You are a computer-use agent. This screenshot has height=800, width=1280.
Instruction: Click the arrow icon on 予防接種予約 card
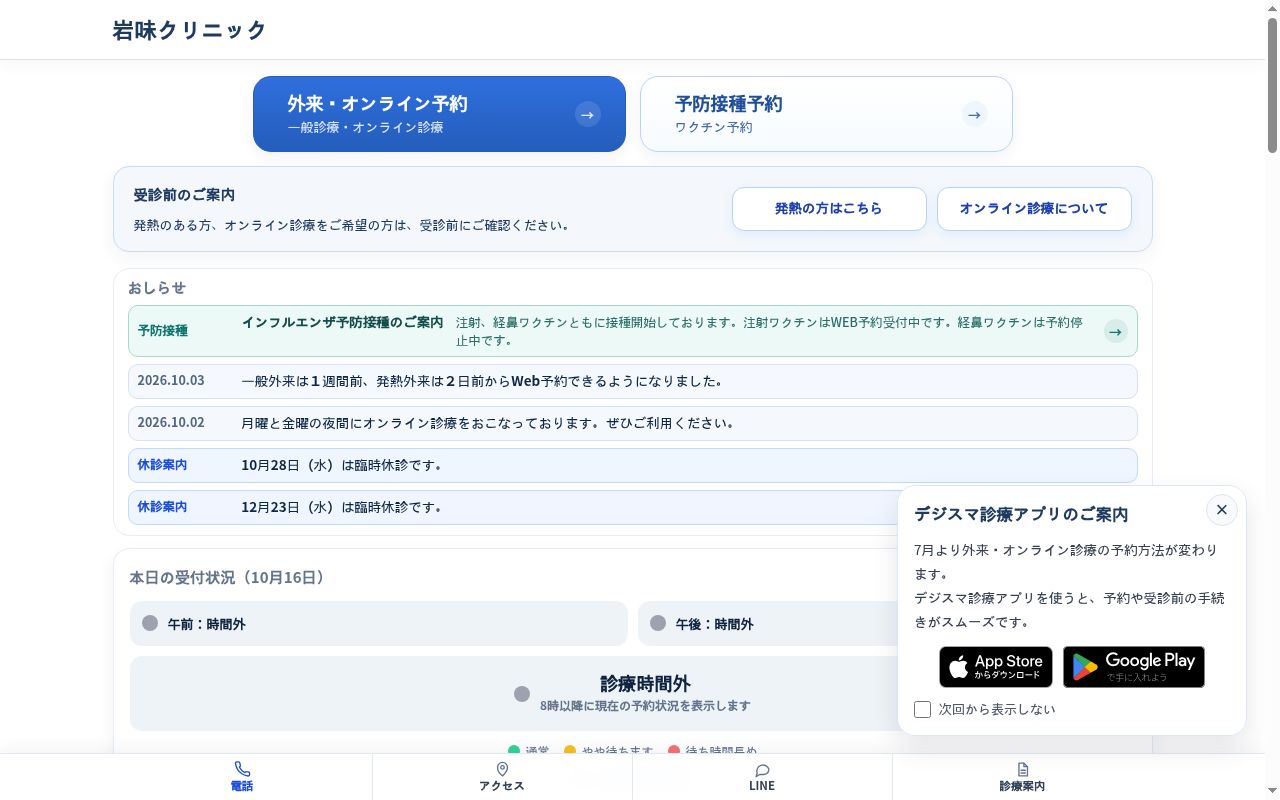pyautogui.click(x=975, y=114)
